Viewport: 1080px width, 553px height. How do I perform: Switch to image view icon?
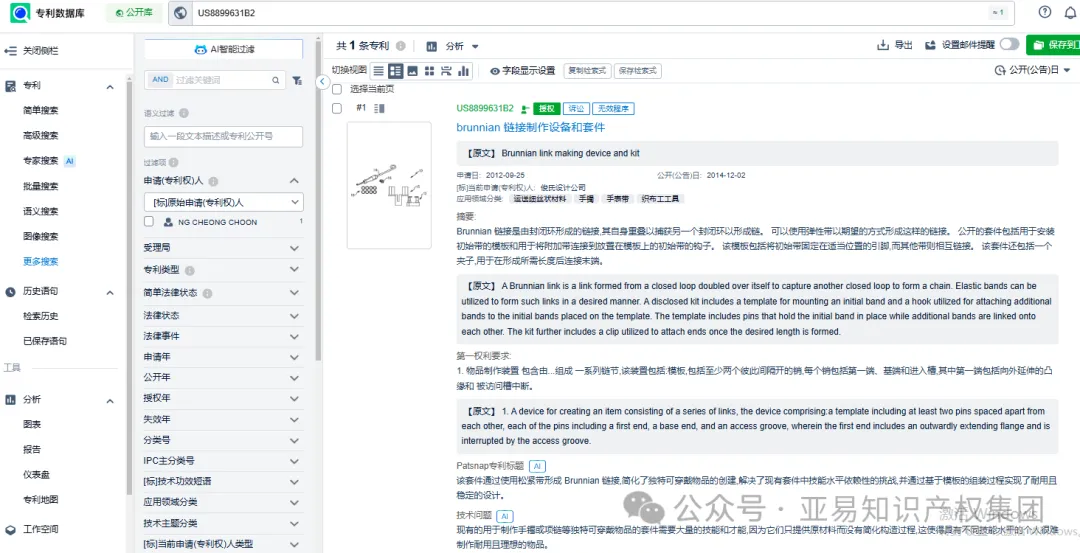[413, 70]
